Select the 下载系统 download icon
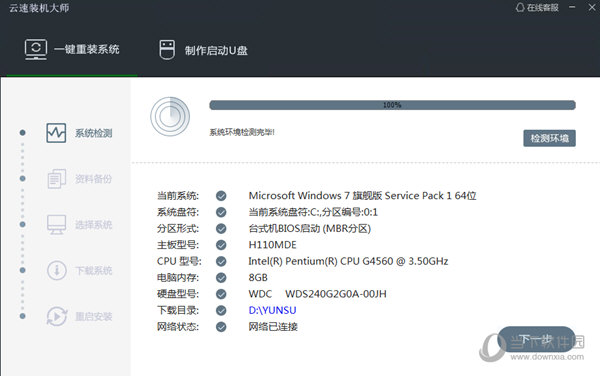Image resolution: width=600 pixels, height=376 pixels. click(57, 270)
